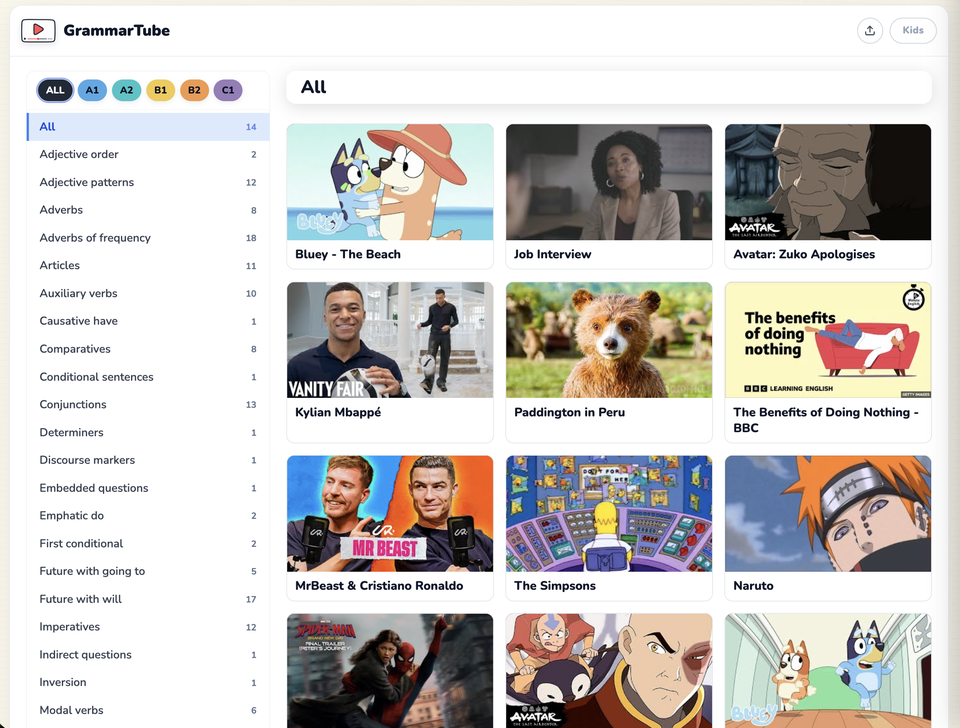Click the "Paddington in Peru" title
Image resolution: width=960 pixels, height=728 pixels.
pos(569,412)
